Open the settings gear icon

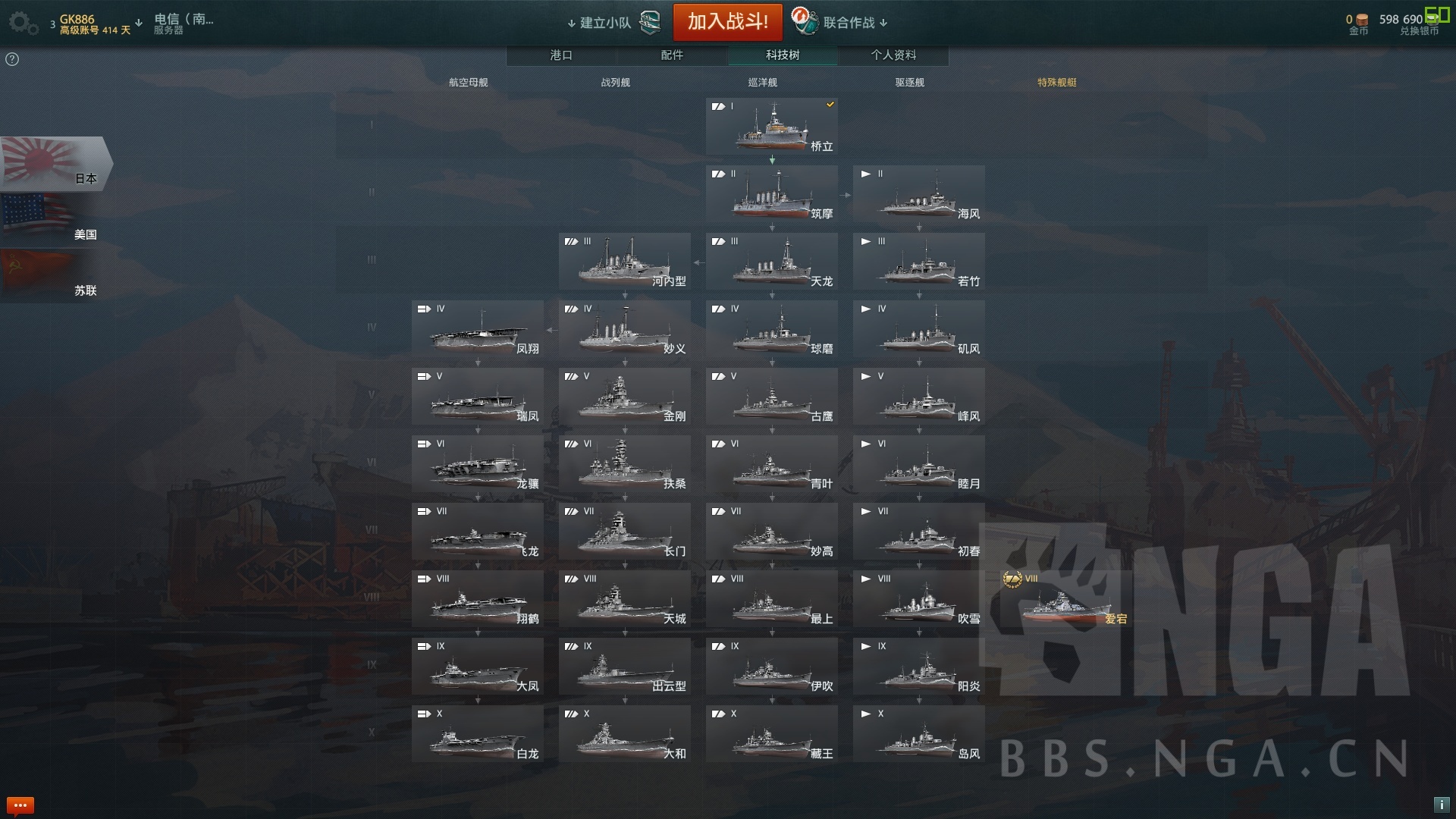coord(23,23)
